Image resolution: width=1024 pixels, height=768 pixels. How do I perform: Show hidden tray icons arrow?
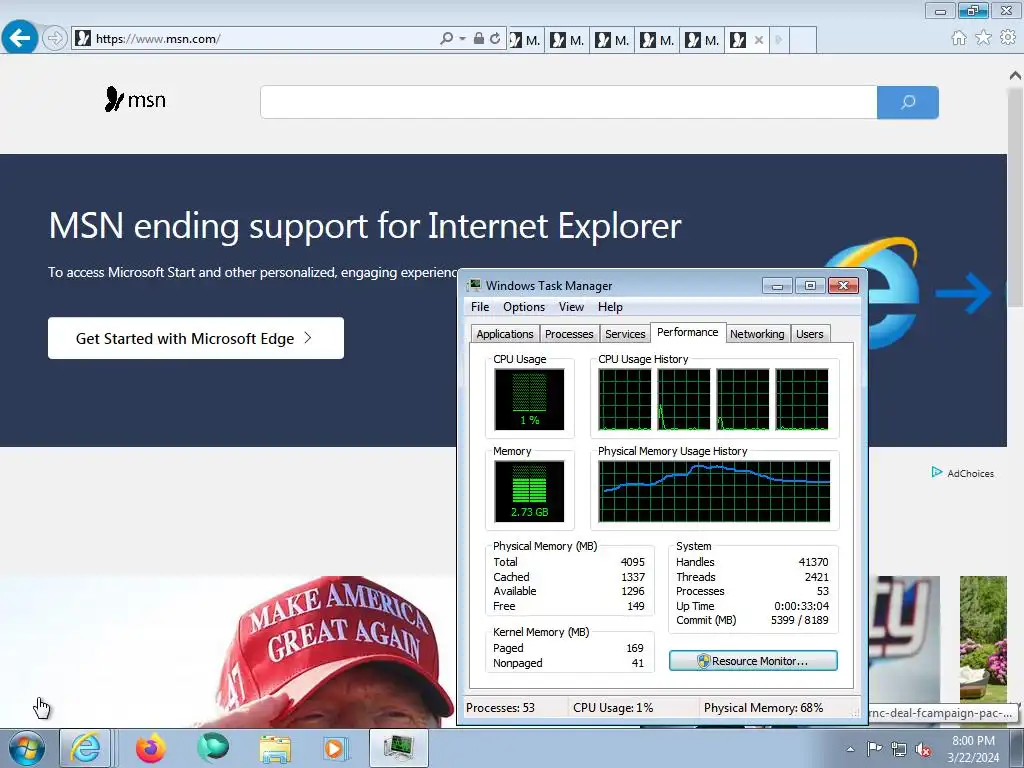tap(850, 749)
